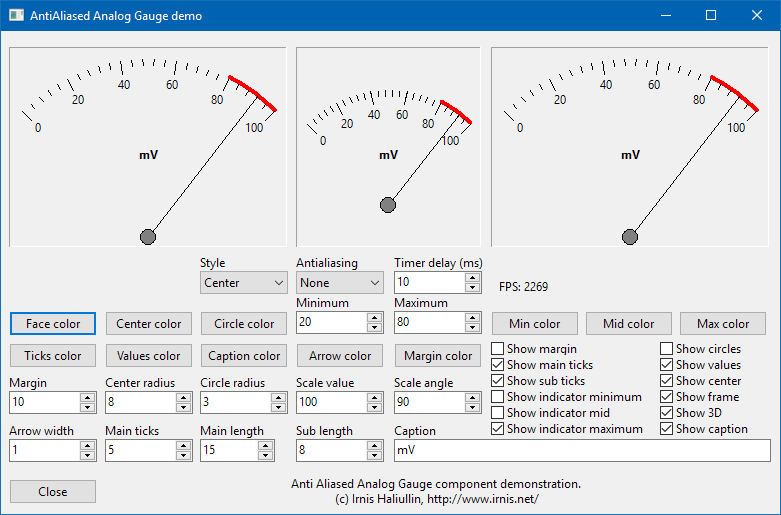The image size is (781, 515).
Task: Decrease the Minimum value spinner
Action: [374, 327]
